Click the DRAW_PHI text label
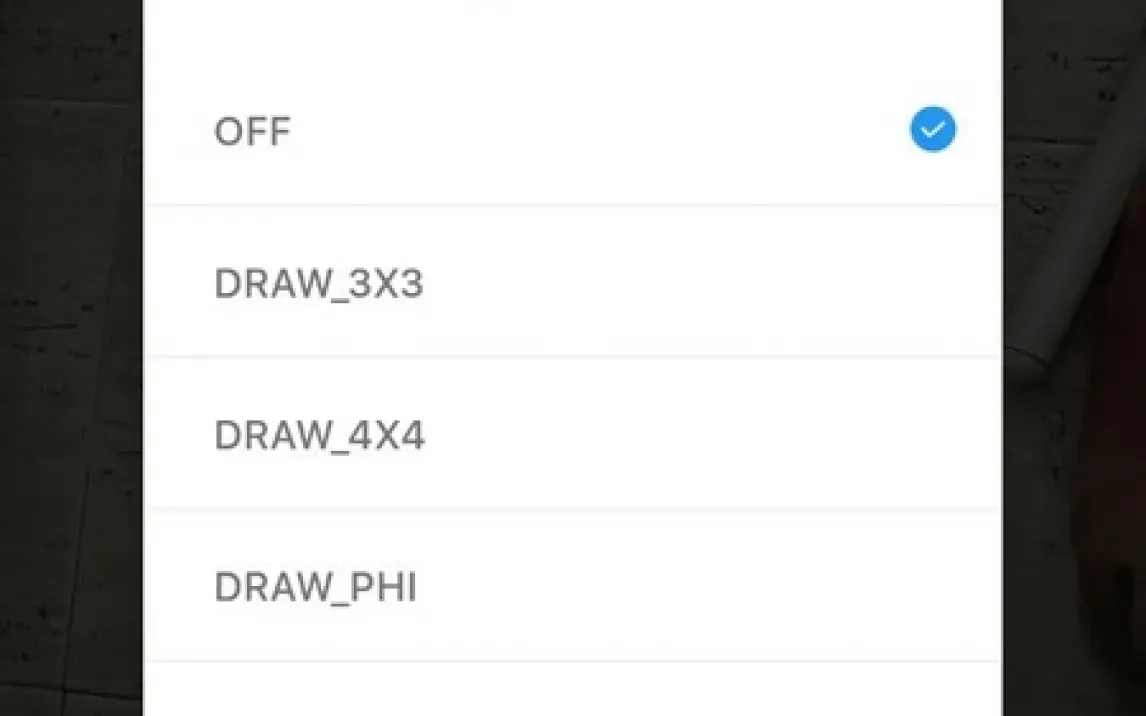 316,587
